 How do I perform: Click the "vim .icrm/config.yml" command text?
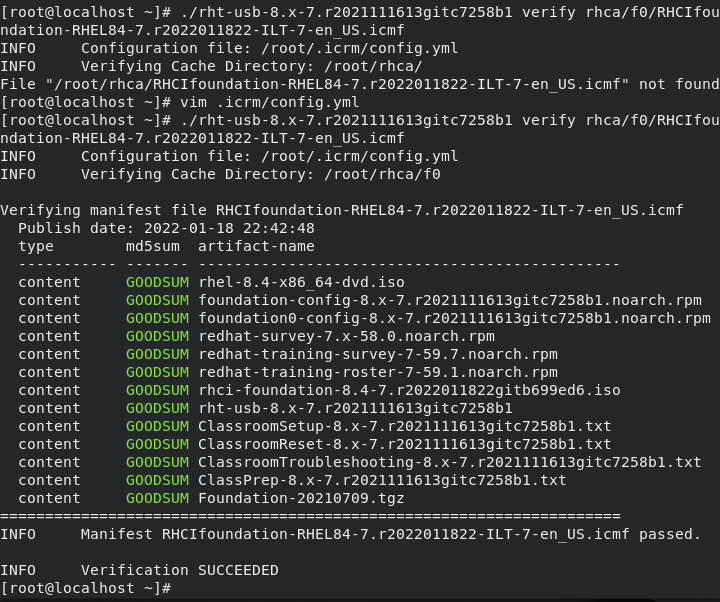pos(265,102)
